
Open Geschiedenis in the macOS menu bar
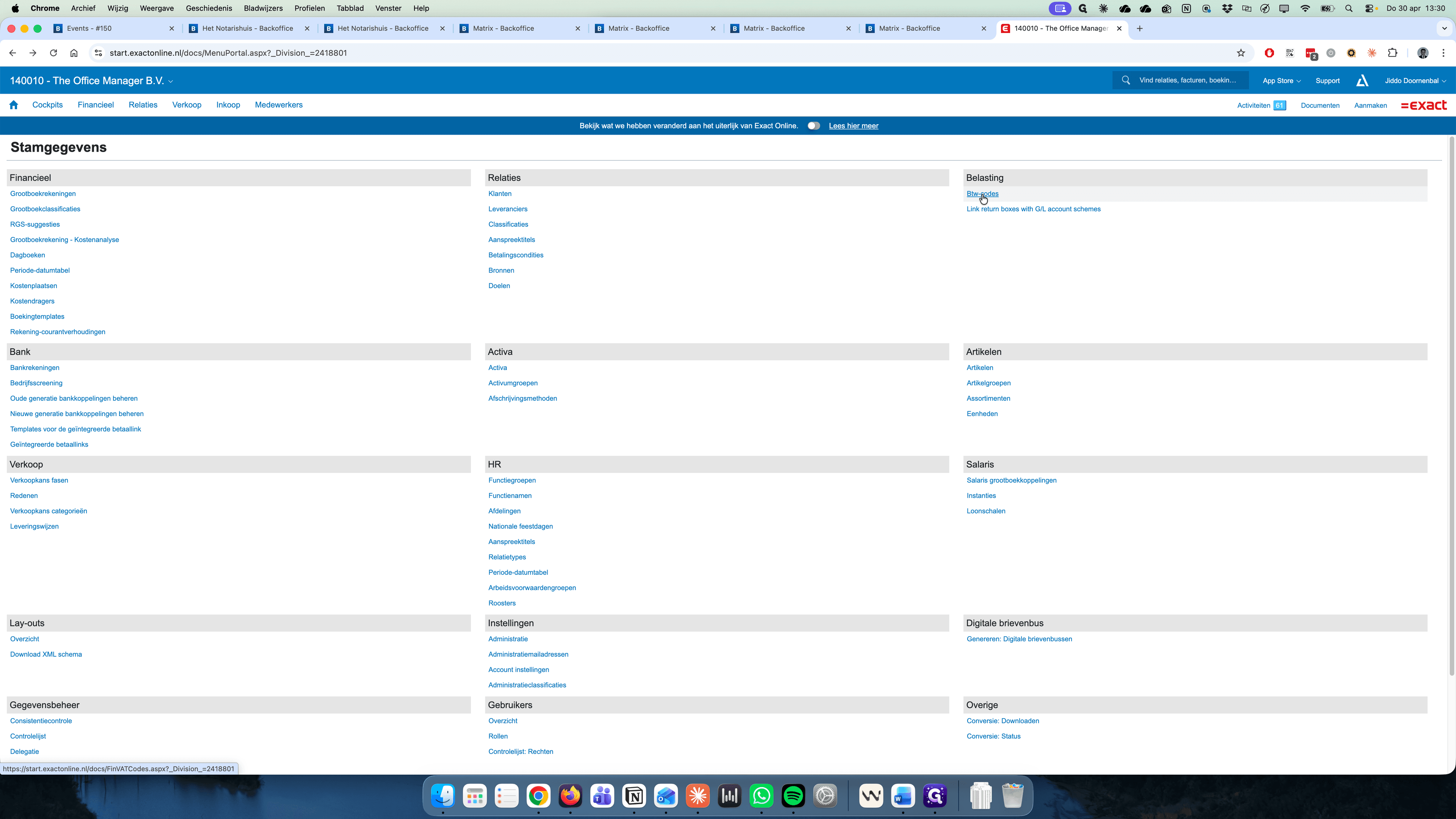pyautogui.click(x=209, y=8)
